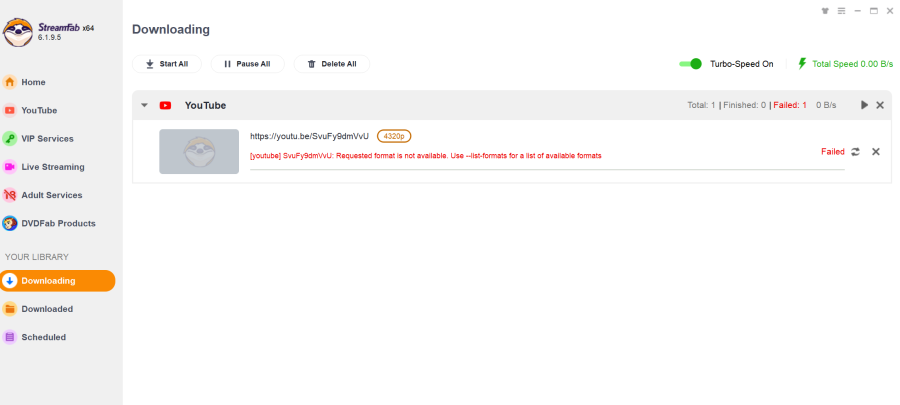Click the Downloaded folder icon
The width and height of the screenshot is (900, 405).
(9, 309)
